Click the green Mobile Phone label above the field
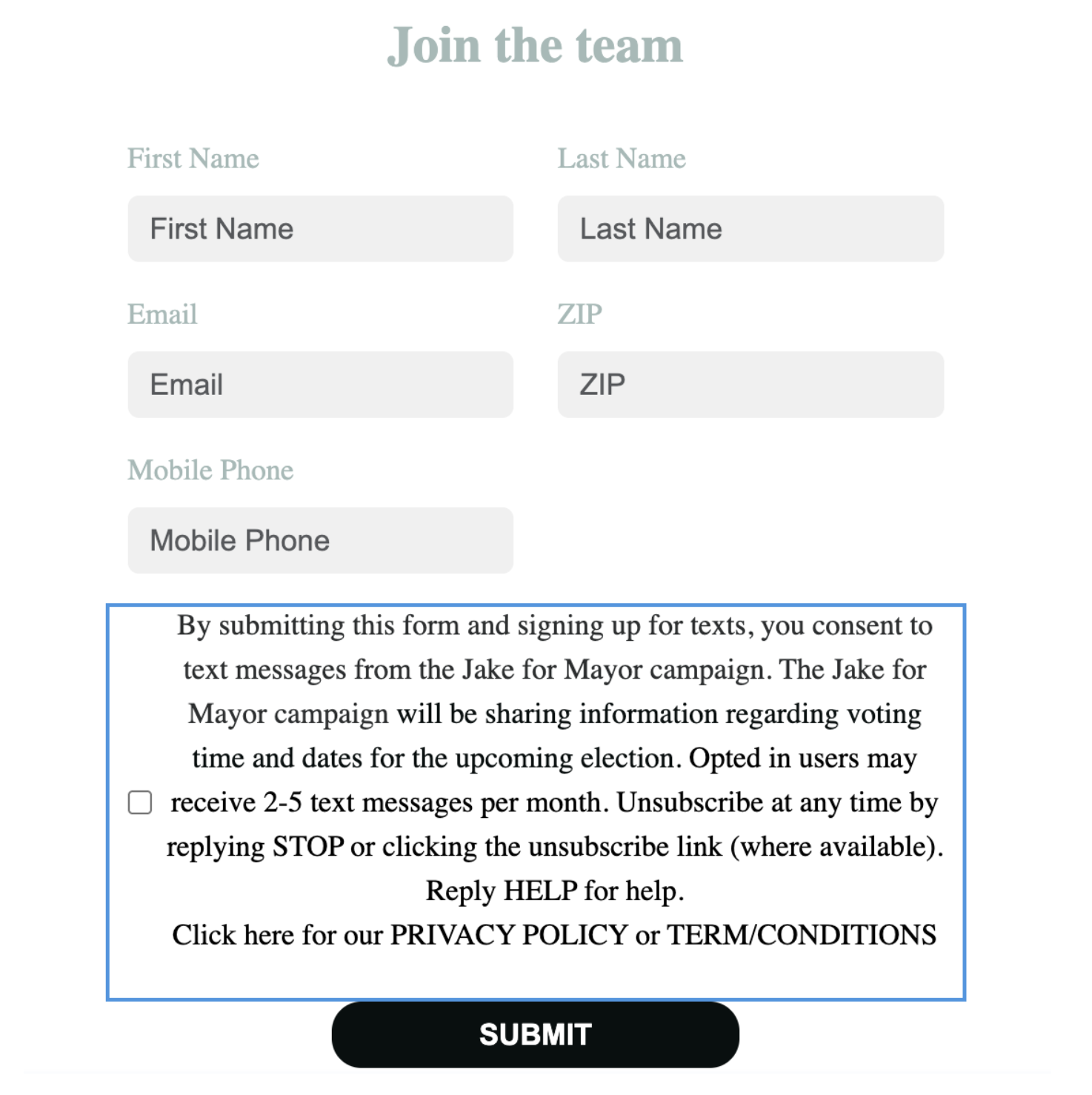The image size is (1092, 1095). (210, 470)
